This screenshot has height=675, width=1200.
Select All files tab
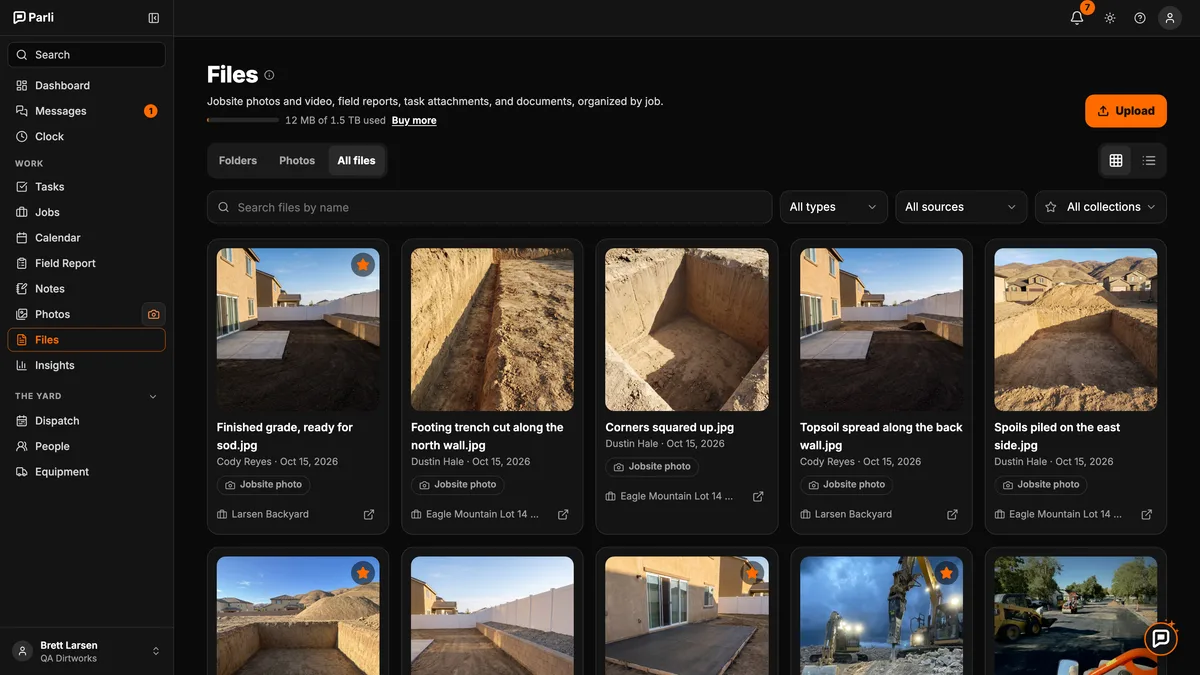356,160
